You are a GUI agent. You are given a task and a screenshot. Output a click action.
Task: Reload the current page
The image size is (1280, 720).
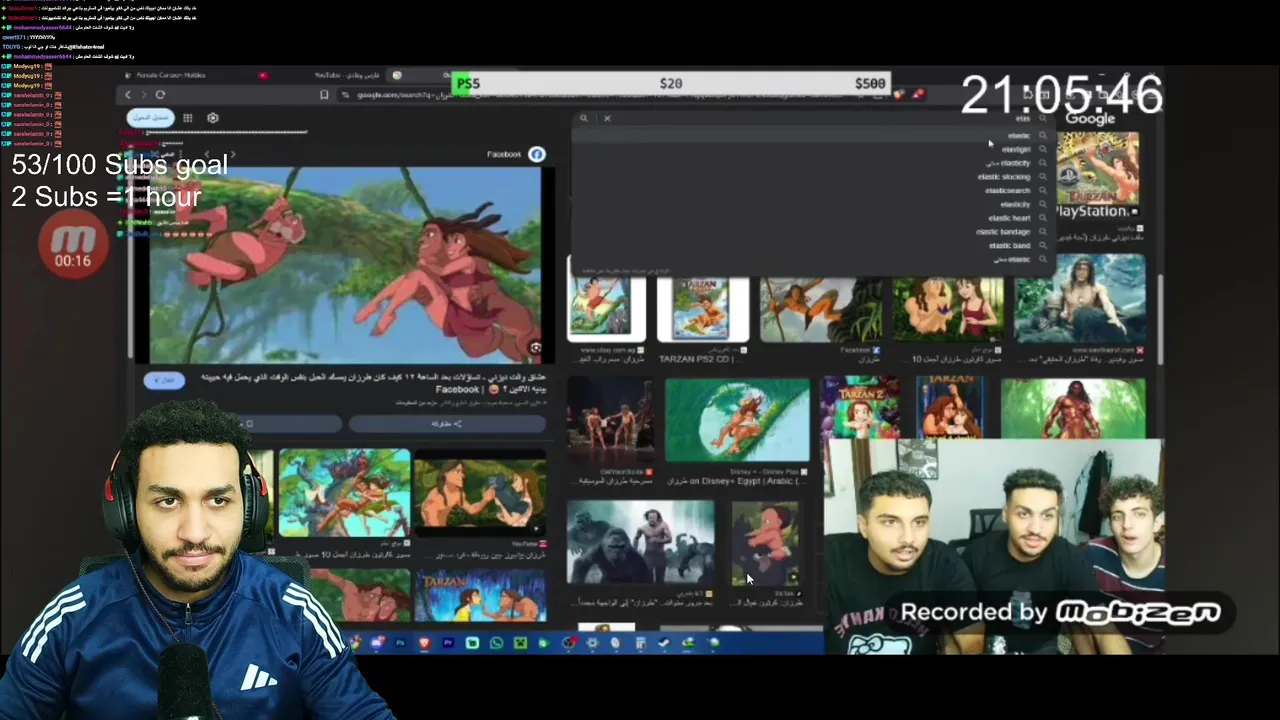pyautogui.click(x=160, y=95)
